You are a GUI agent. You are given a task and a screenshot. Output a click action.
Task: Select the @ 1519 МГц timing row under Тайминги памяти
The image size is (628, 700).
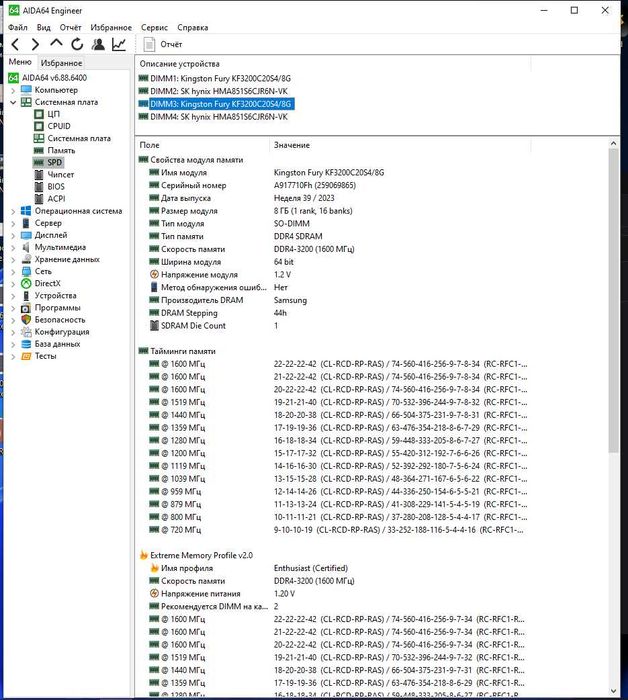pos(333,402)
